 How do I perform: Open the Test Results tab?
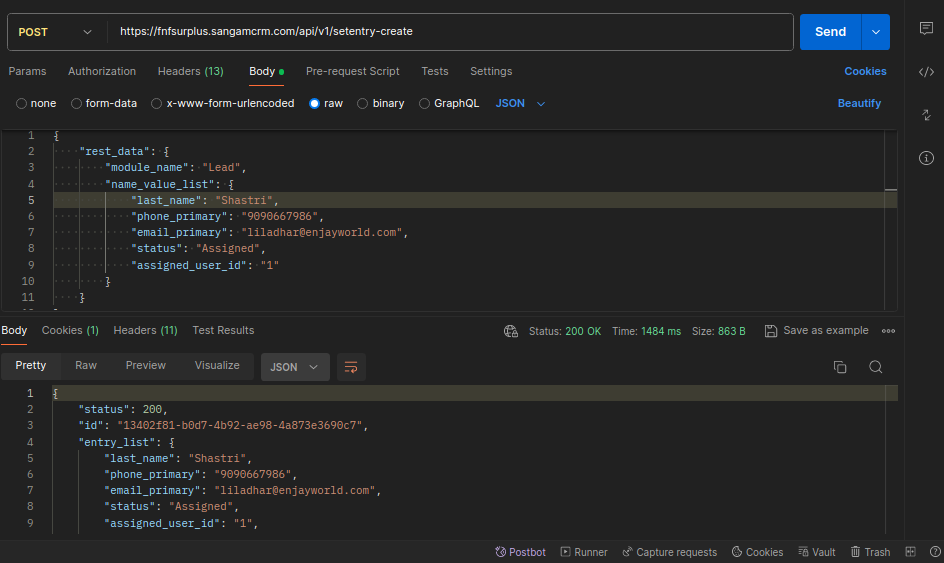pos(223,331)
